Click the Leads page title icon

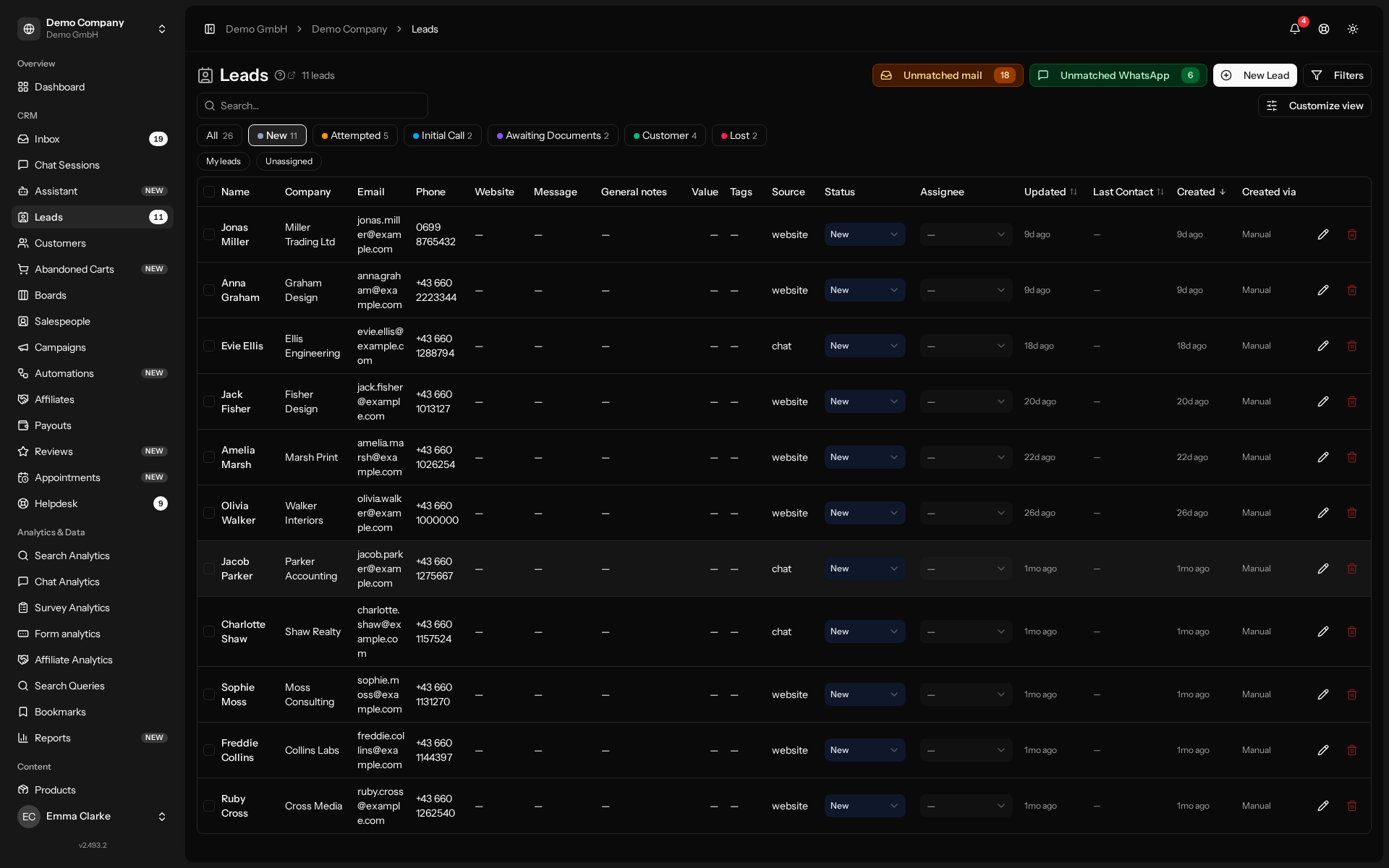pos(205,75)
